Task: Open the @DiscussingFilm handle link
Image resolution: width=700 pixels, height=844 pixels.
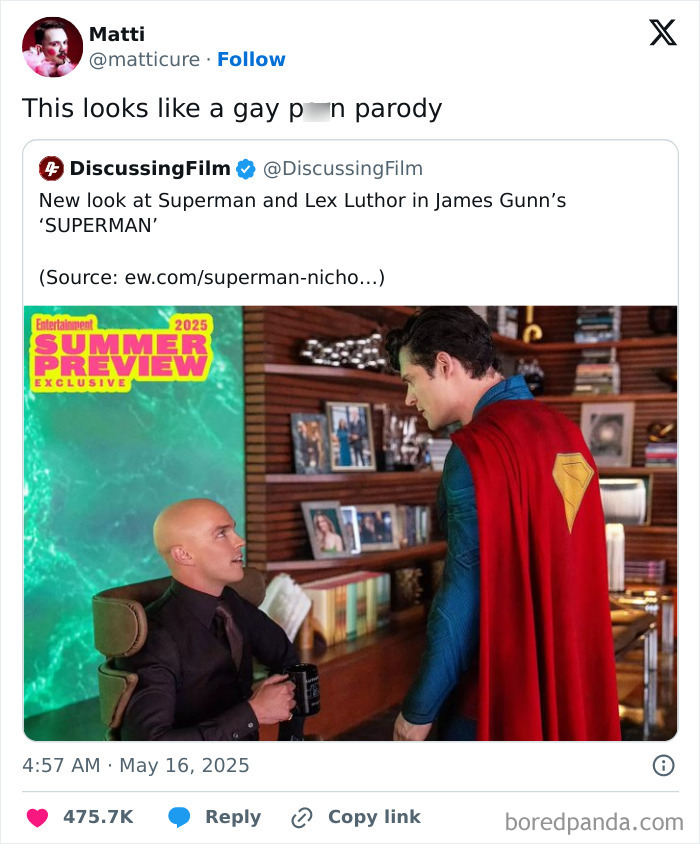Action: point(342,168)
